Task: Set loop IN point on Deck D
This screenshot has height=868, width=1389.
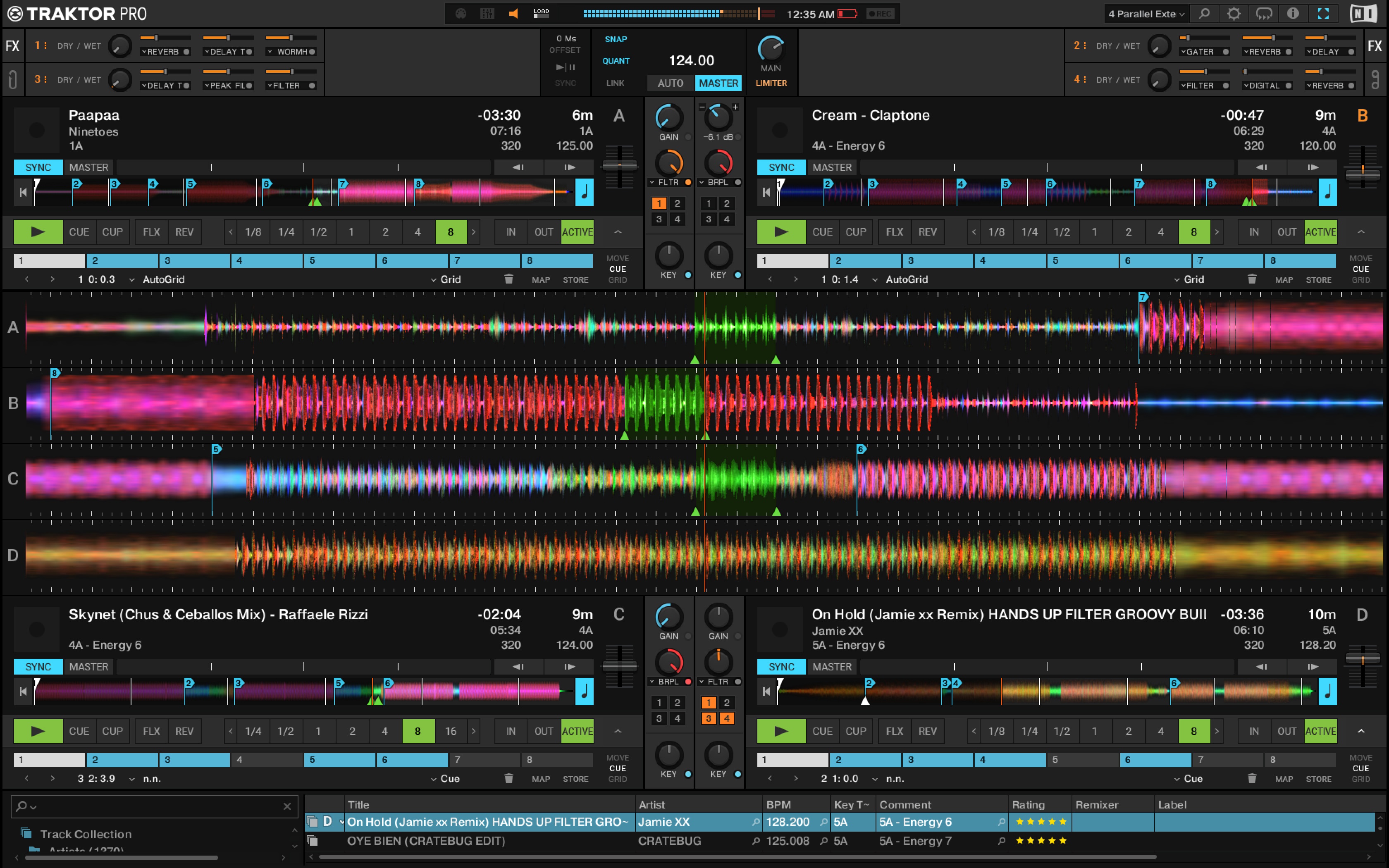Action: point(1254,731)
